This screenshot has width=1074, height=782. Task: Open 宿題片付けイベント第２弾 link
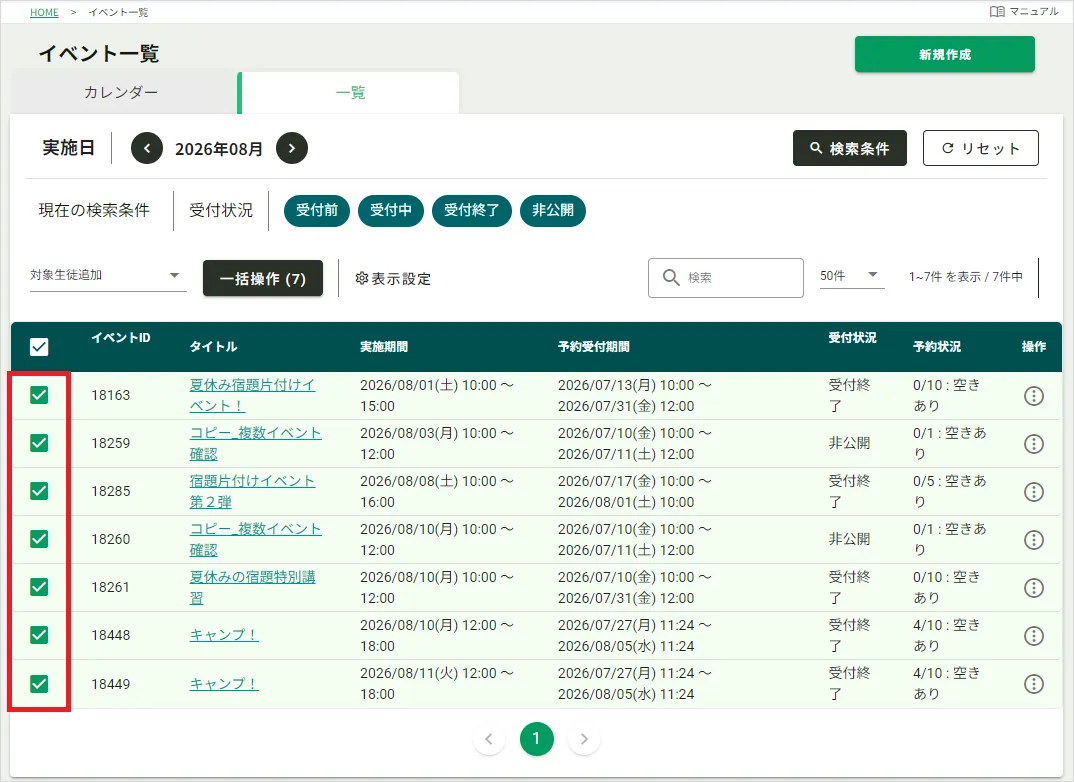[252, 491]
